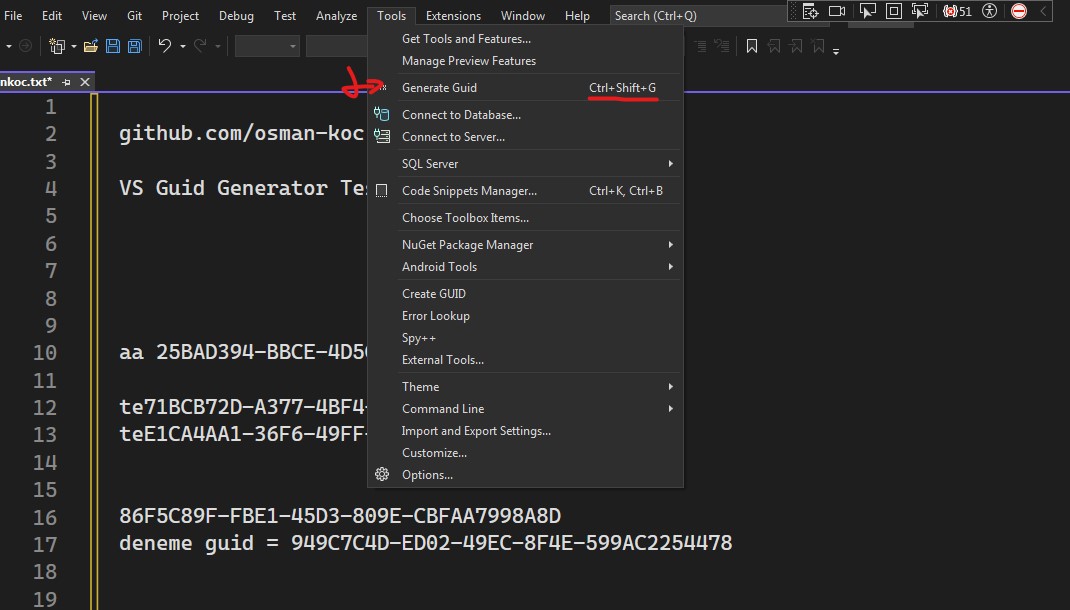Open the Help menu
Image resolution: width=1070 pixels, height=610 pixels.
pos(577,15)
